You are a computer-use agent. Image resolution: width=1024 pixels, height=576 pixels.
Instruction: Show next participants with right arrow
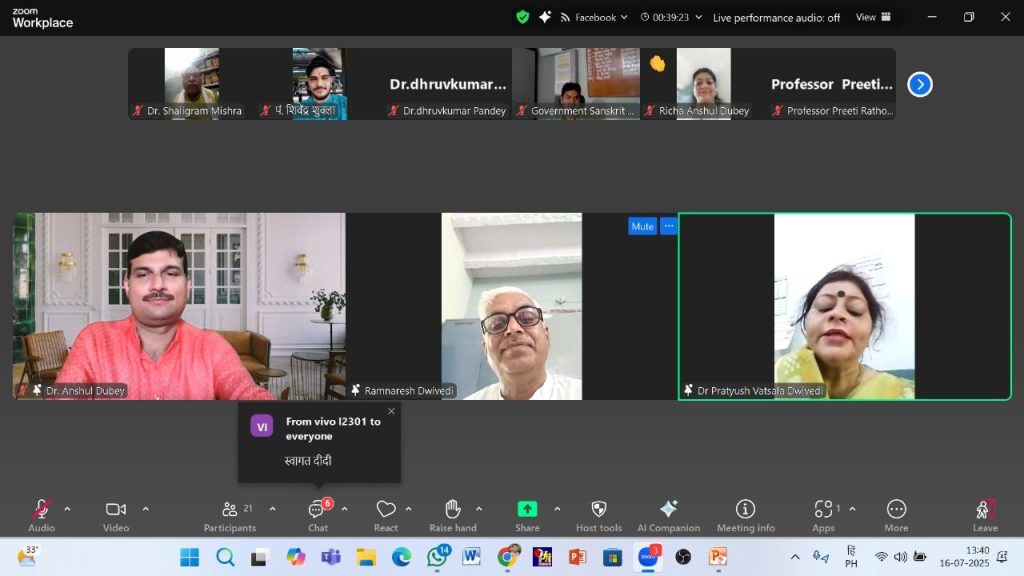coord(920,85)
